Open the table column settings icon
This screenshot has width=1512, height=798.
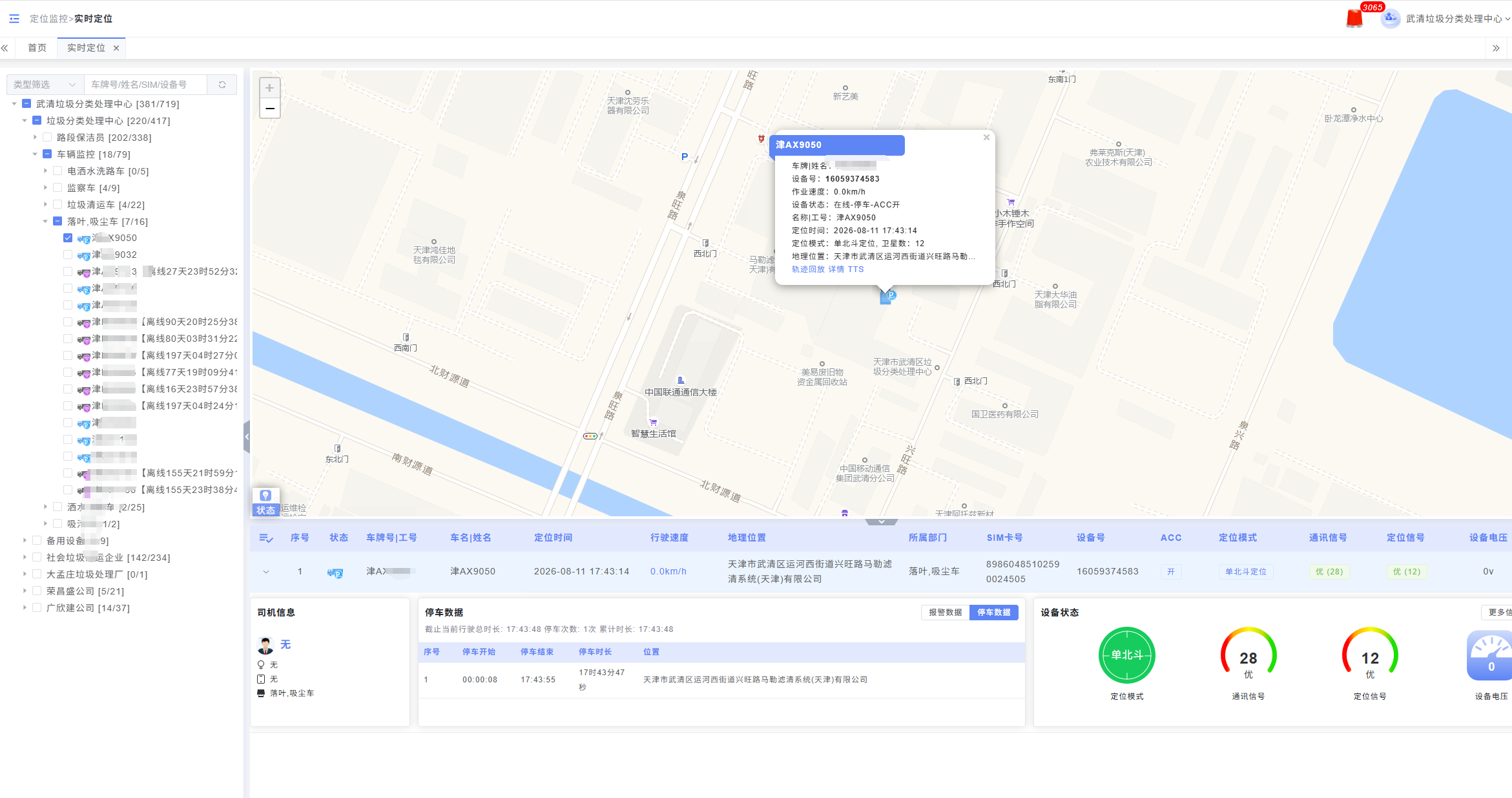coord(265,538)
